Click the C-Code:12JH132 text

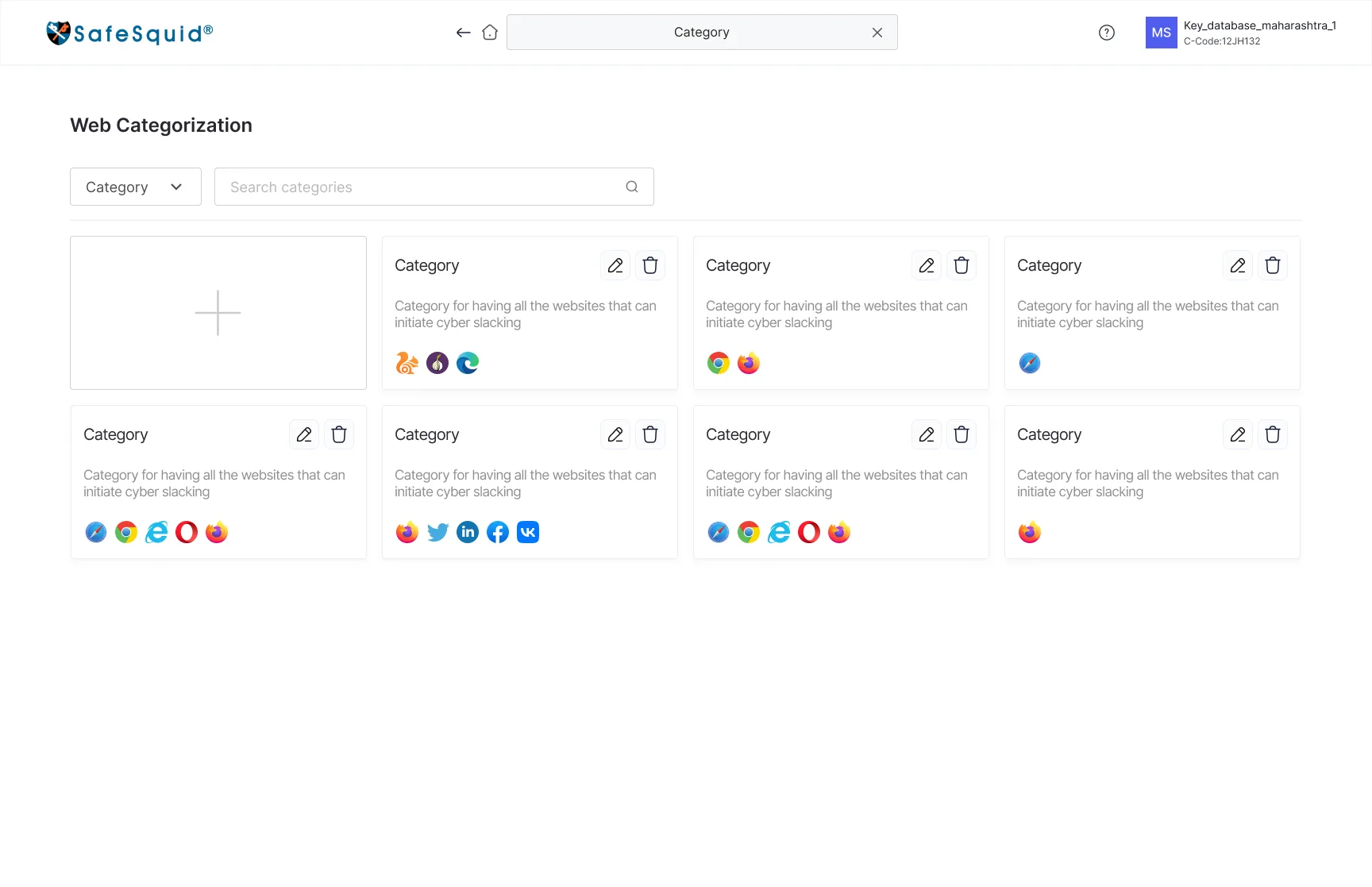(x=1222, y=41)
